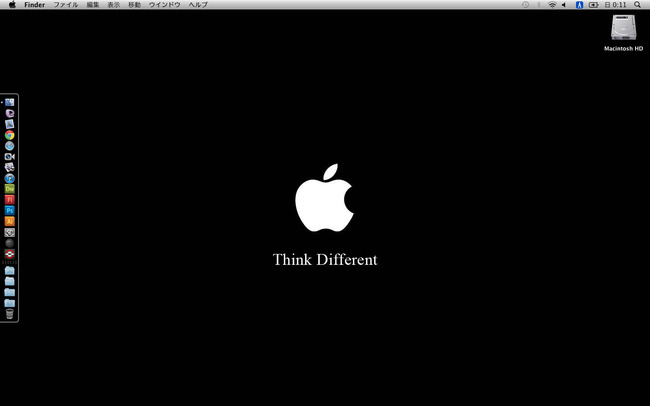Launch Google Chrome from the Dock
Viewport: 650px width, 406px height.
(x=10, y=135)
